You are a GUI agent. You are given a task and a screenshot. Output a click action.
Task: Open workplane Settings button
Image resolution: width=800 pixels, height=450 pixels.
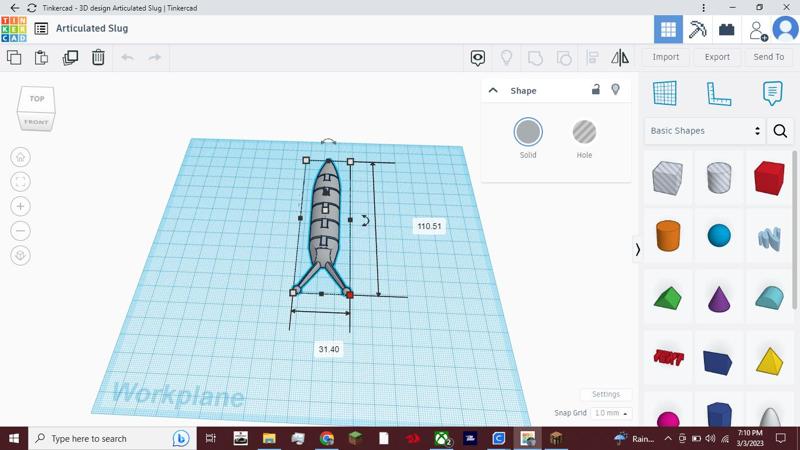tap(606, 394)
